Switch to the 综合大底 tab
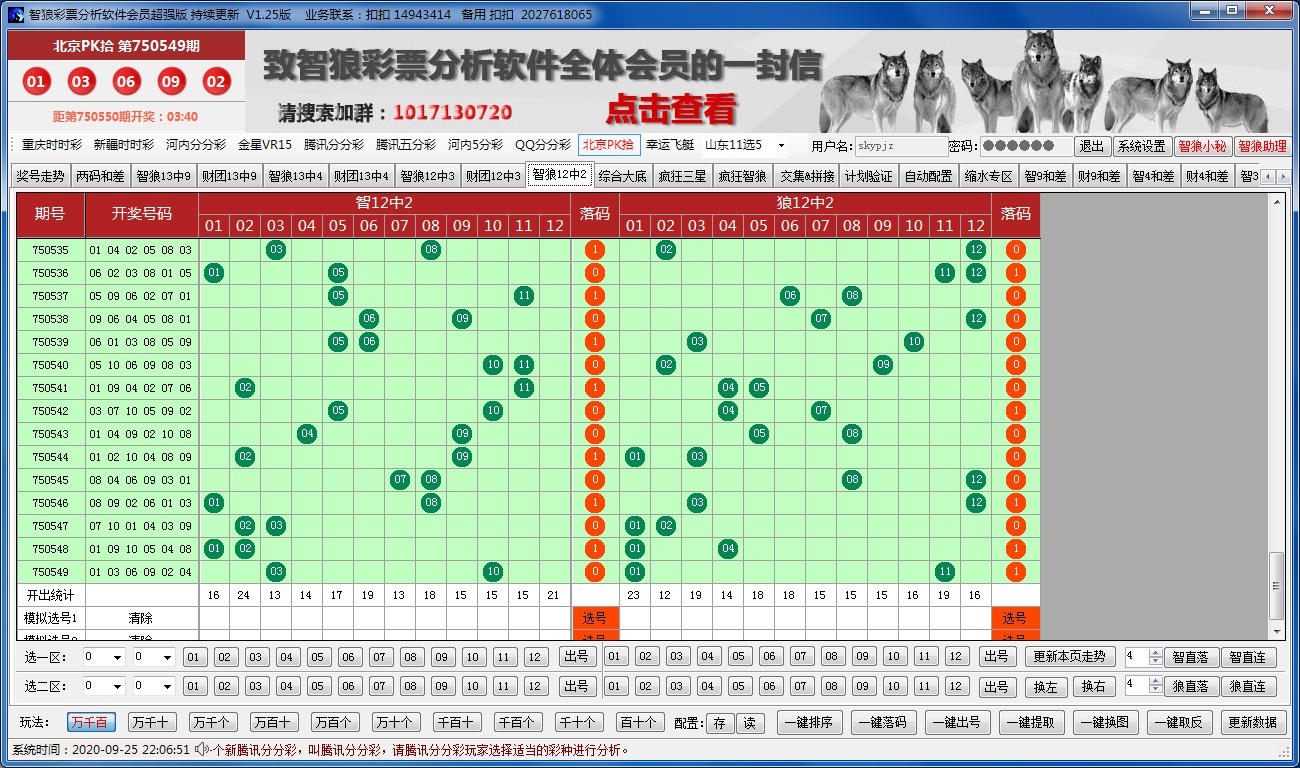This screenshot has width=1300, height=768. 622,177
